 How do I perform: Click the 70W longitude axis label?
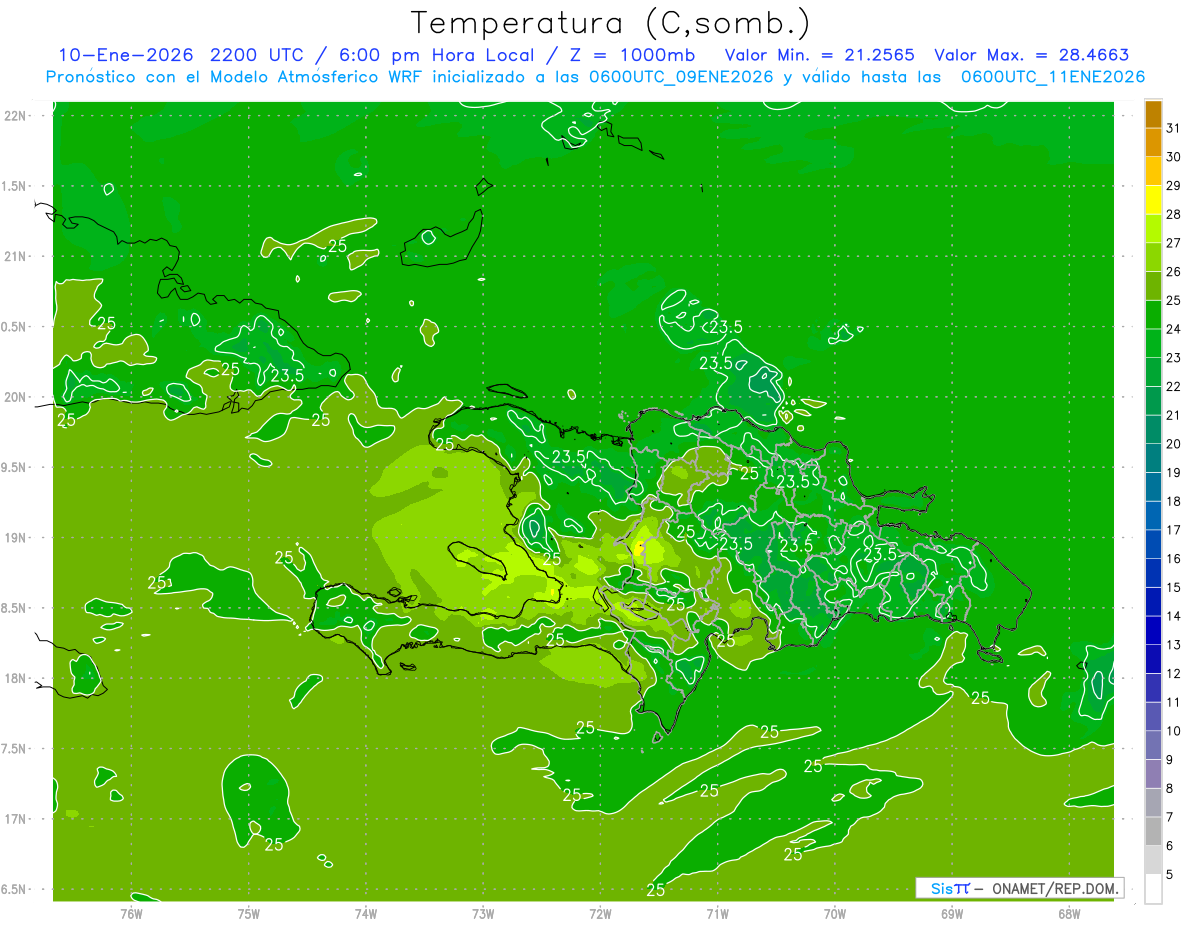coord(835,914)
